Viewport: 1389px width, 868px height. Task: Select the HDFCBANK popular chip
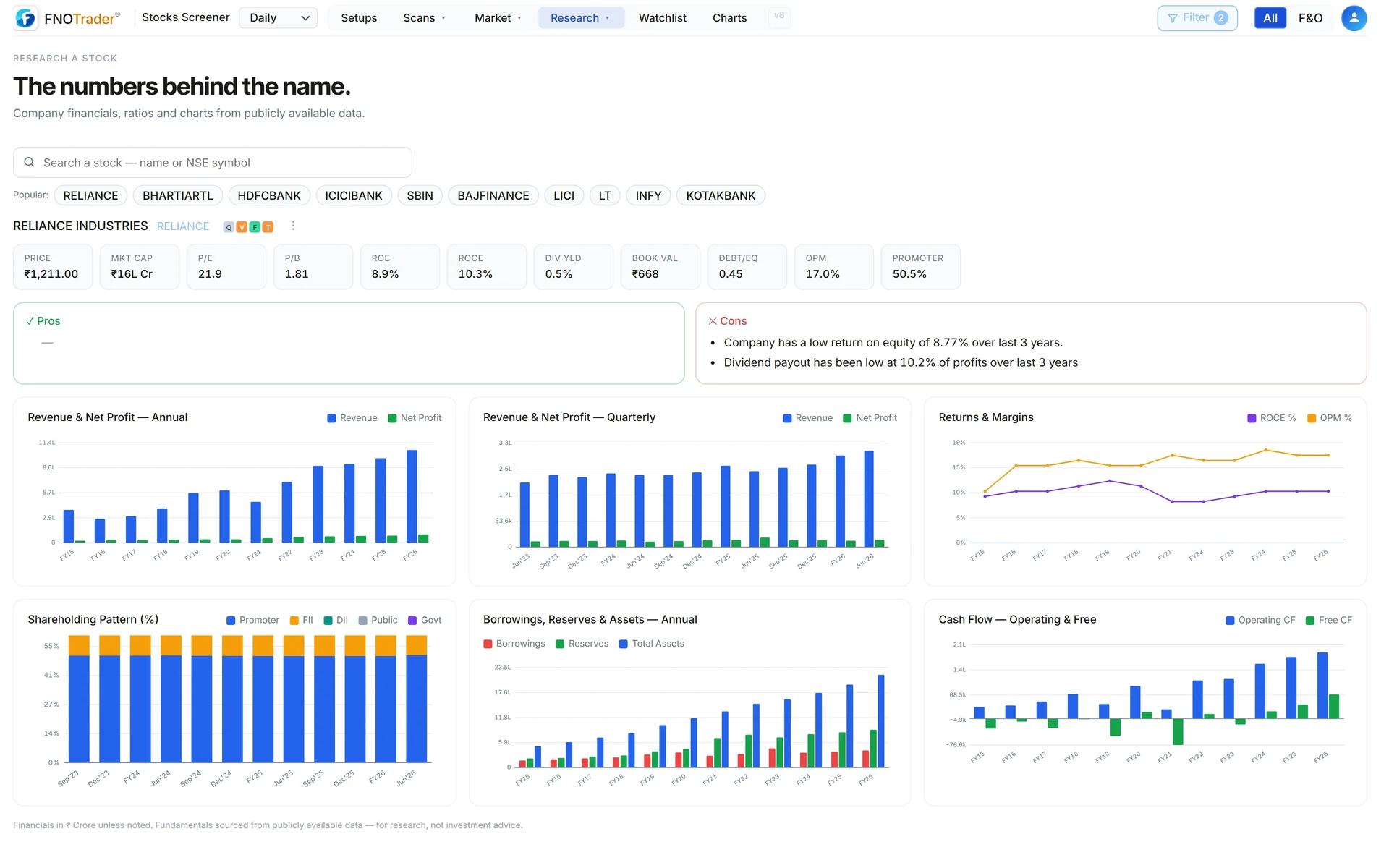(269, 196)
